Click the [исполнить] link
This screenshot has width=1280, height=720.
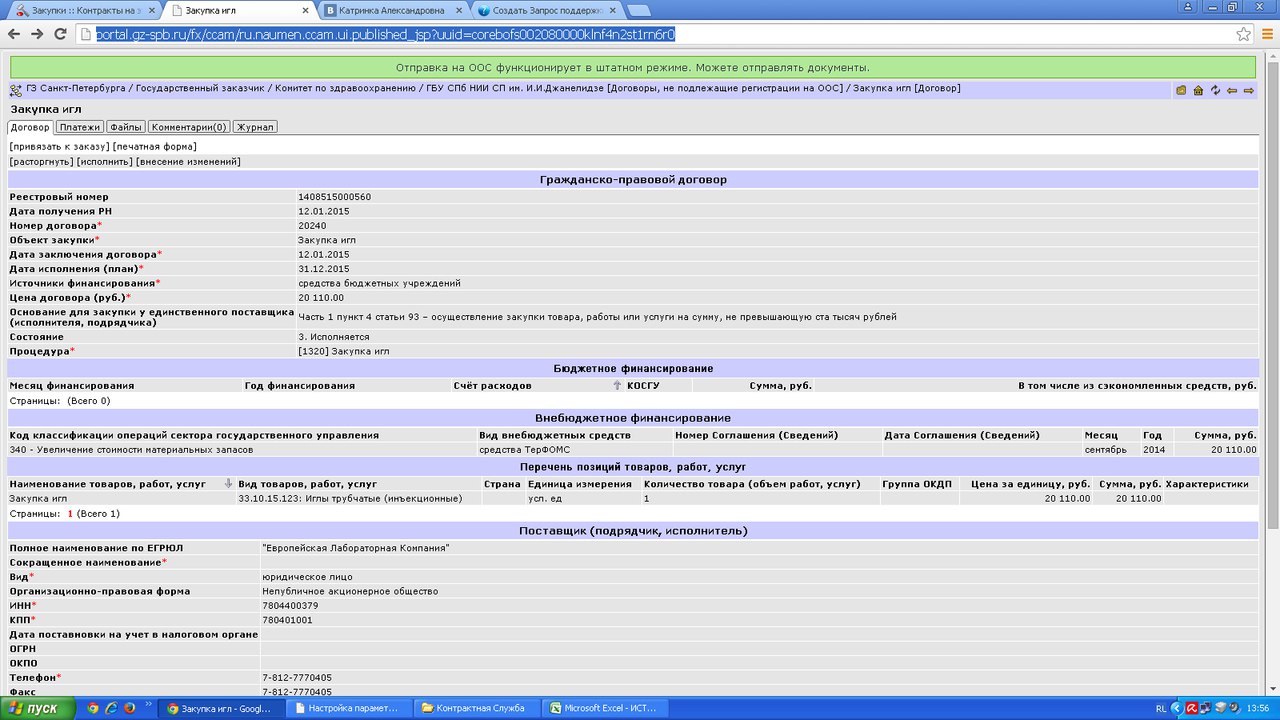tap(105, 161)
